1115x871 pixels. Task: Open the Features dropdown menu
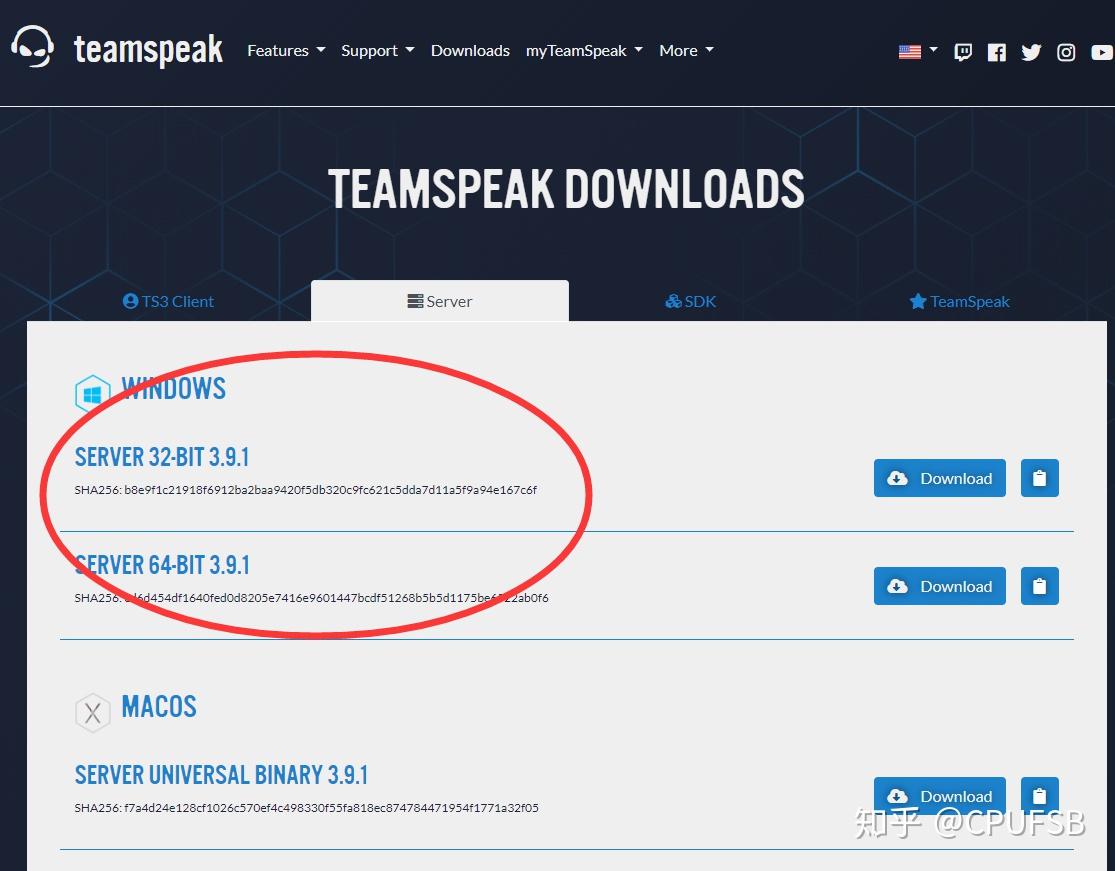(x=286, y=50)
